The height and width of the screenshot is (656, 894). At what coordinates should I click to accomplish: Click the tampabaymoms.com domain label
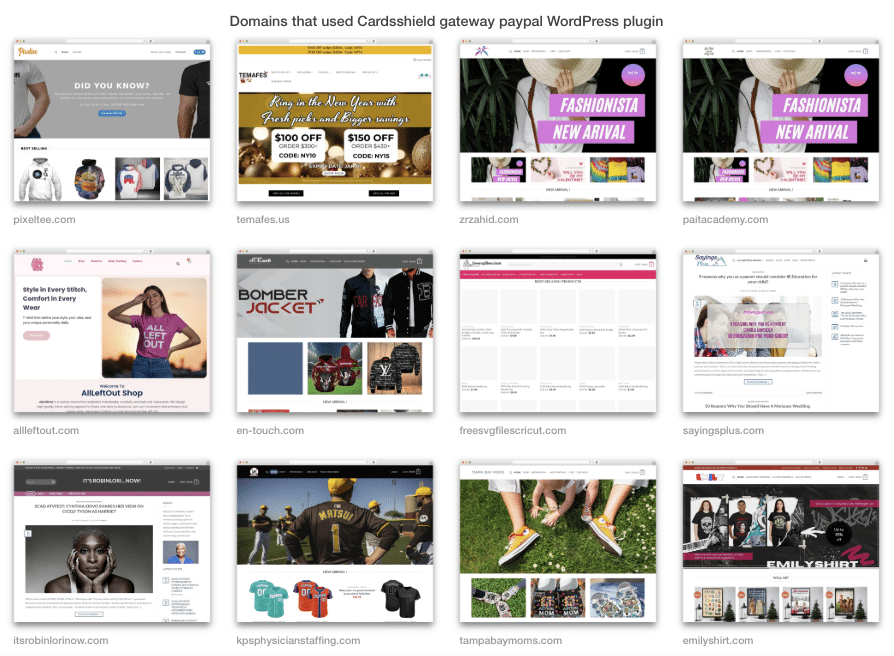(x=510, y=641)
